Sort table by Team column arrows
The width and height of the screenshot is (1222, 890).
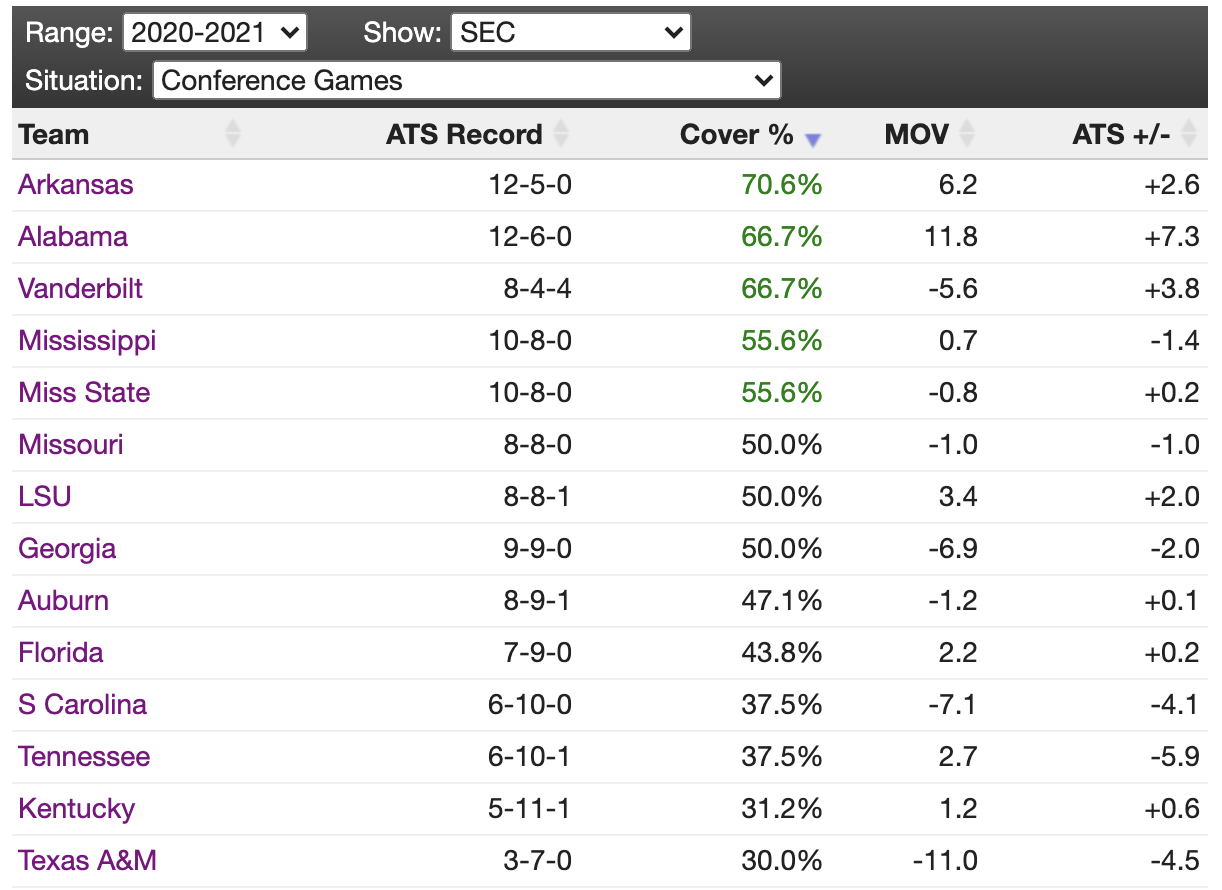(x=233, y=133)
